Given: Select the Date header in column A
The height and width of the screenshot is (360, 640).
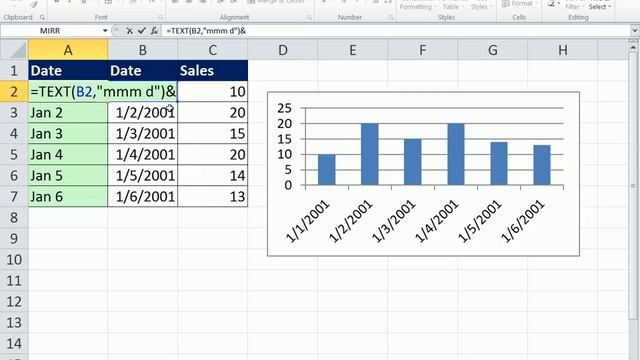Looking at the screenshot, I should click(68, 71).
